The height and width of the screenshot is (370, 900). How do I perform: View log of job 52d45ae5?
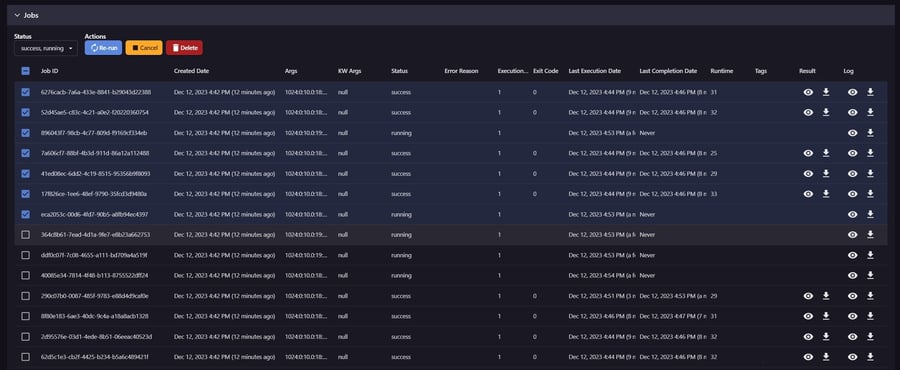852,112
